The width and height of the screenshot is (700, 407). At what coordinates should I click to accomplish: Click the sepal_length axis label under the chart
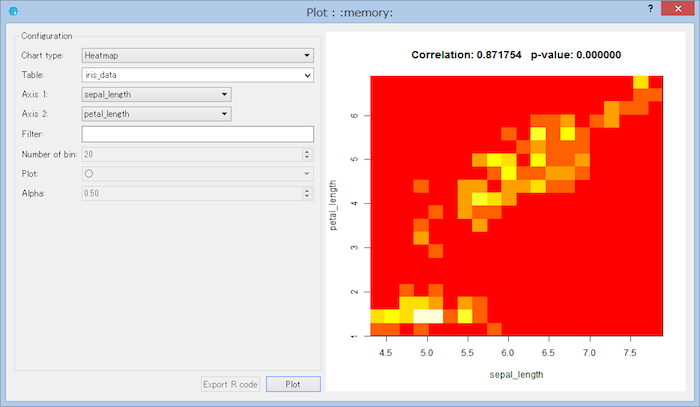tap(516, 374)
